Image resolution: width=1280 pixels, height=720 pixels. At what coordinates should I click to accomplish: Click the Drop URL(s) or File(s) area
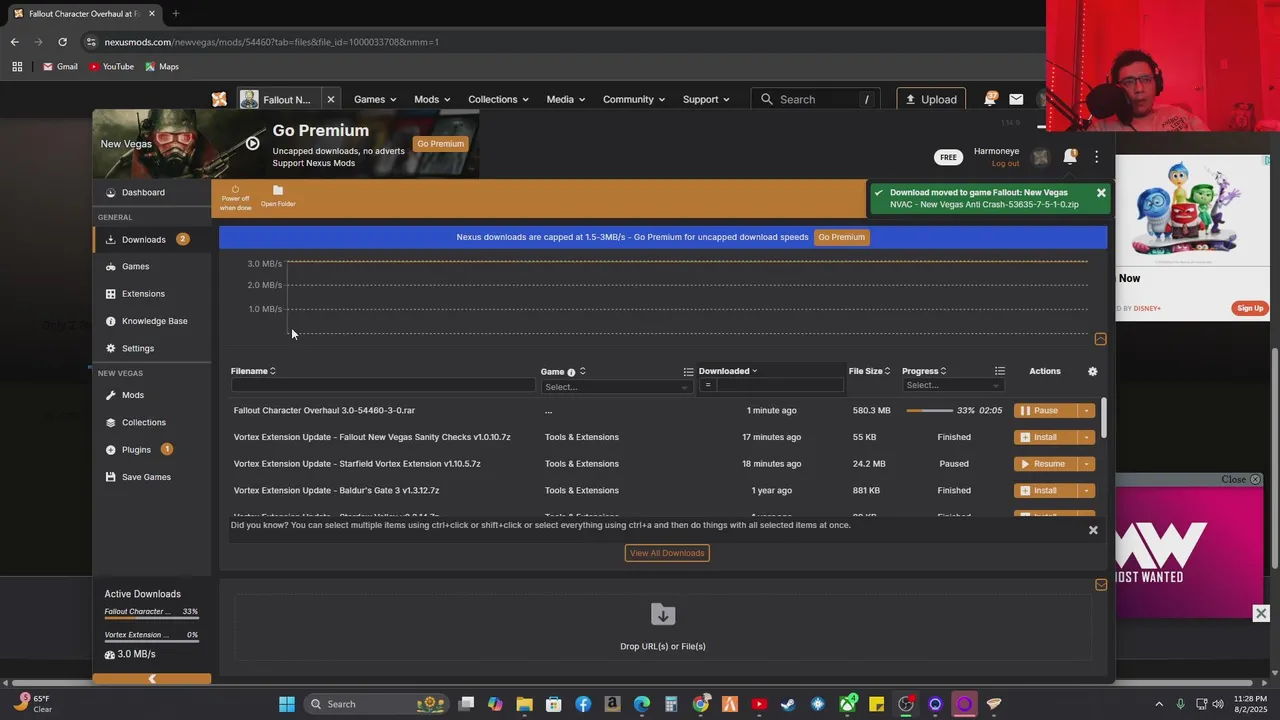point(663,627)
